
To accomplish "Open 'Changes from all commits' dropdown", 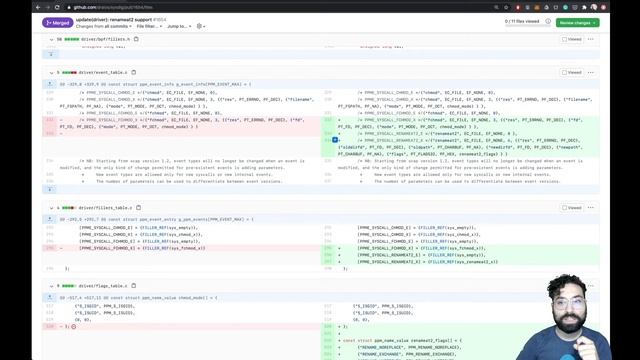I will (104, 27).
